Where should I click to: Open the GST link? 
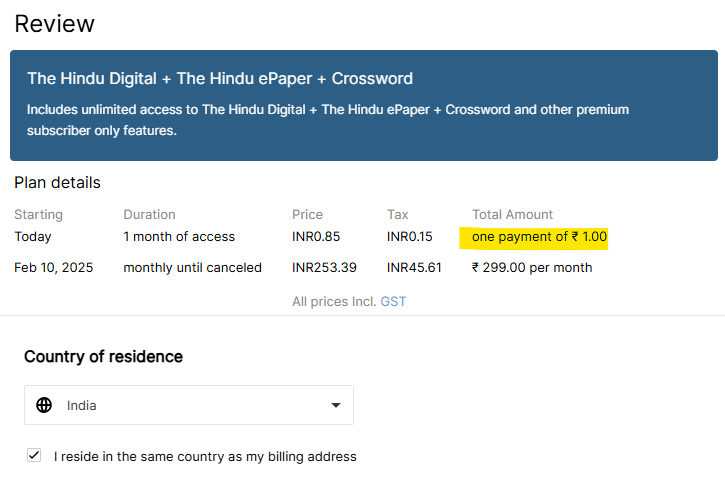point(393,301)
